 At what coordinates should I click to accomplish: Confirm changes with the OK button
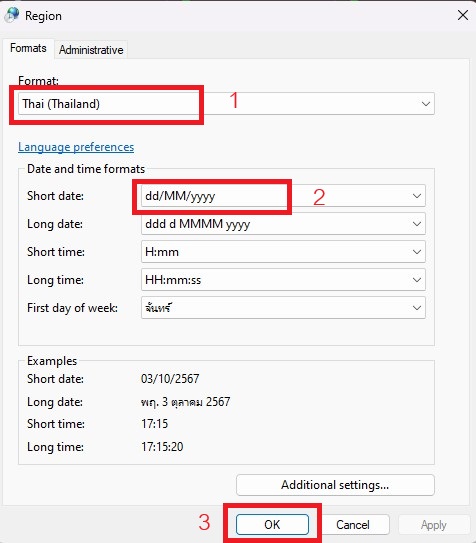pos(272,524)
